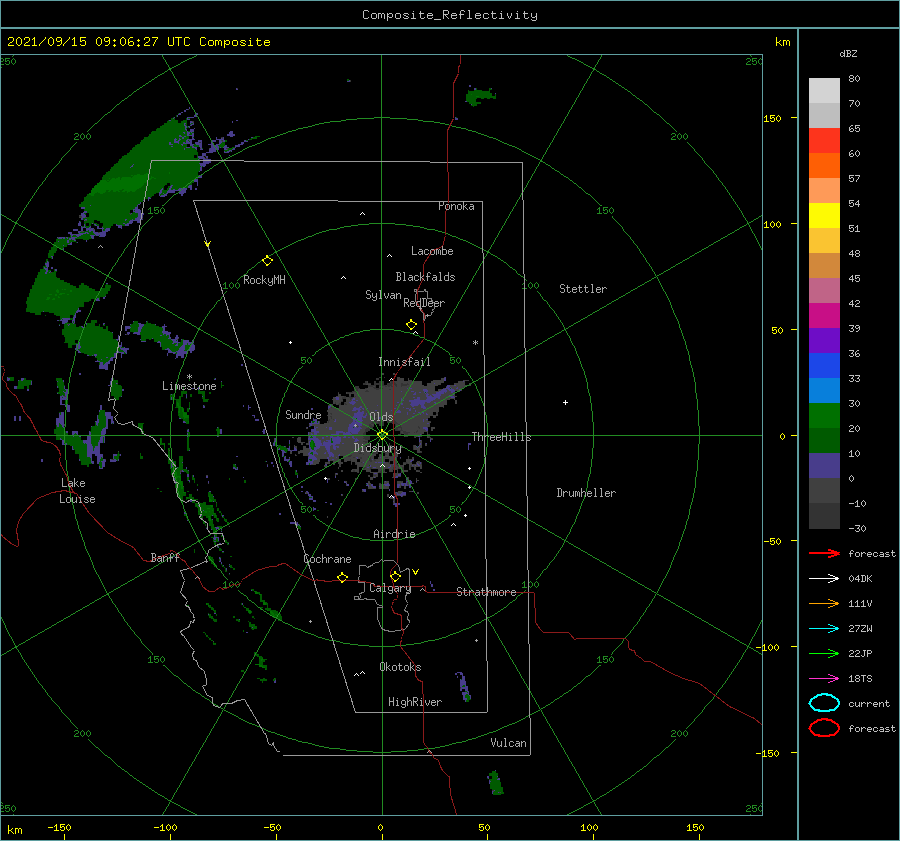Select the light gray 70–80 dBZ swatch
The image size is (900, 841).
click(x=824, y=91)
